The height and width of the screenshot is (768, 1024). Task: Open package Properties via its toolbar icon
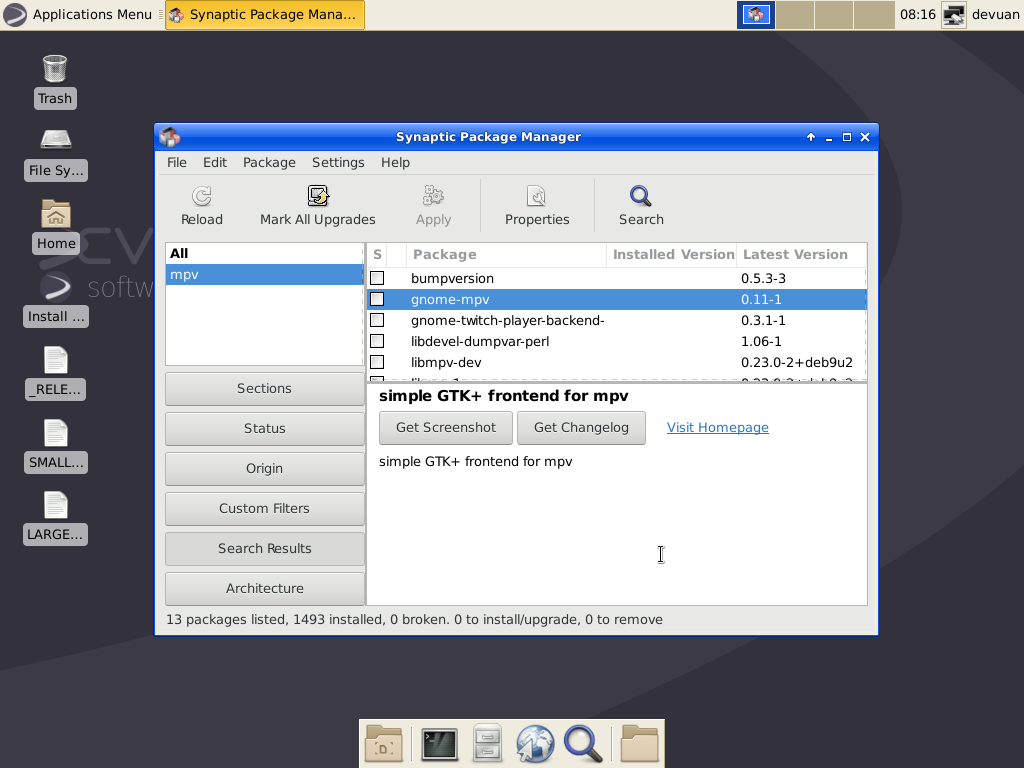(x=537, y=205)
